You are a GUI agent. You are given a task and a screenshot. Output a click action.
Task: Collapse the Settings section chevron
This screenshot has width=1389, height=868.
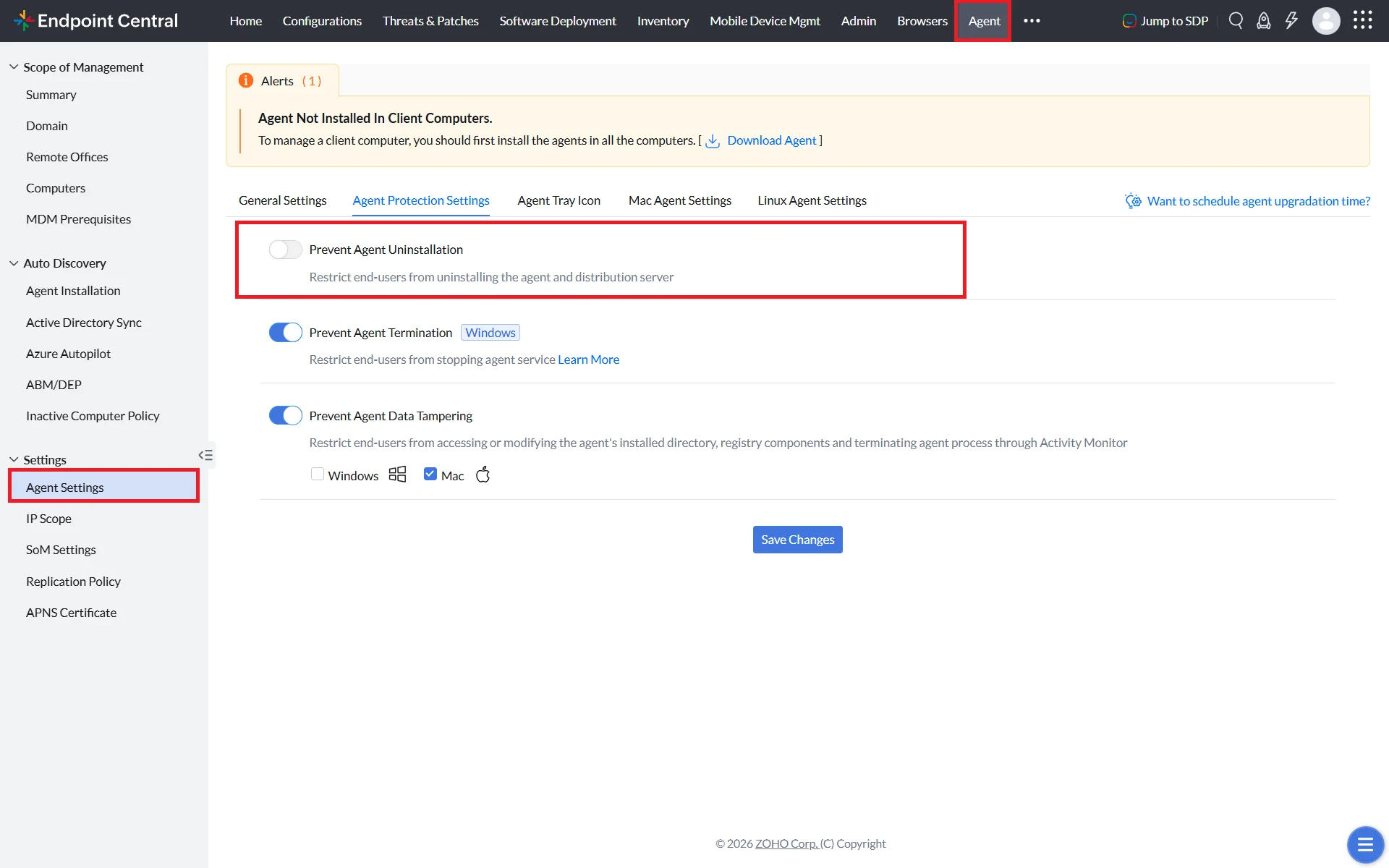click(x=13, y=459)
